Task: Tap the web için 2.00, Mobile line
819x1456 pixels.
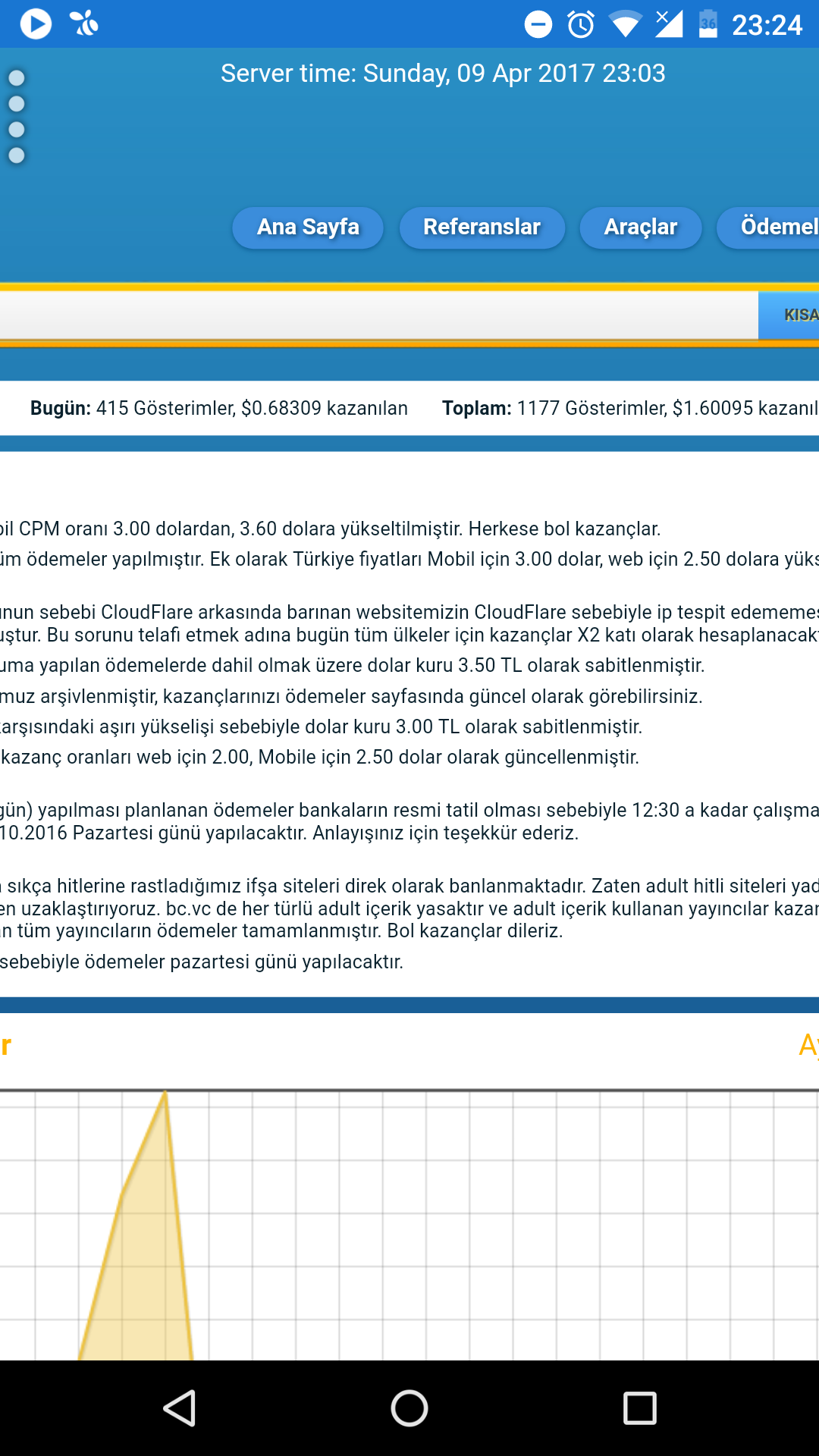Action: tap(320, 757)
